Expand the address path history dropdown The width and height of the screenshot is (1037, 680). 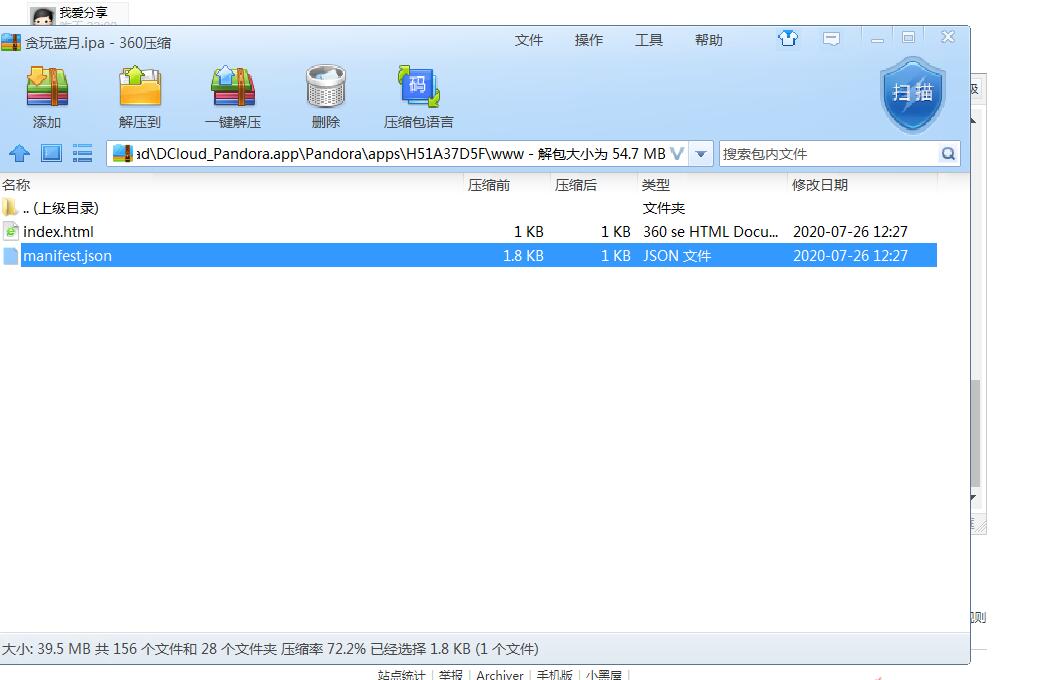coord(701,154)
